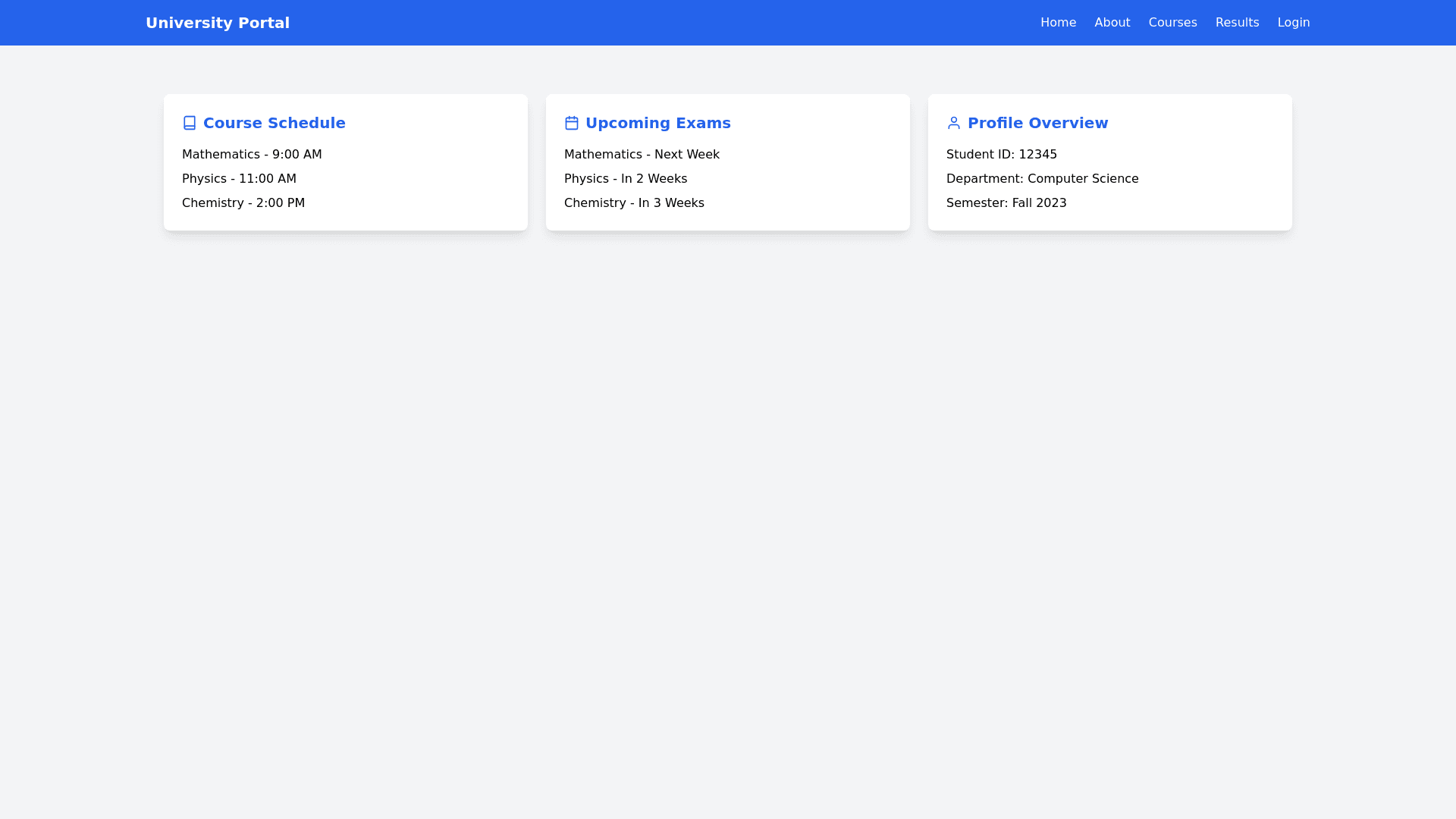Viewport: 1456px width, 819px height.
Task: Go to the About page
Action: pos(1112,23)
